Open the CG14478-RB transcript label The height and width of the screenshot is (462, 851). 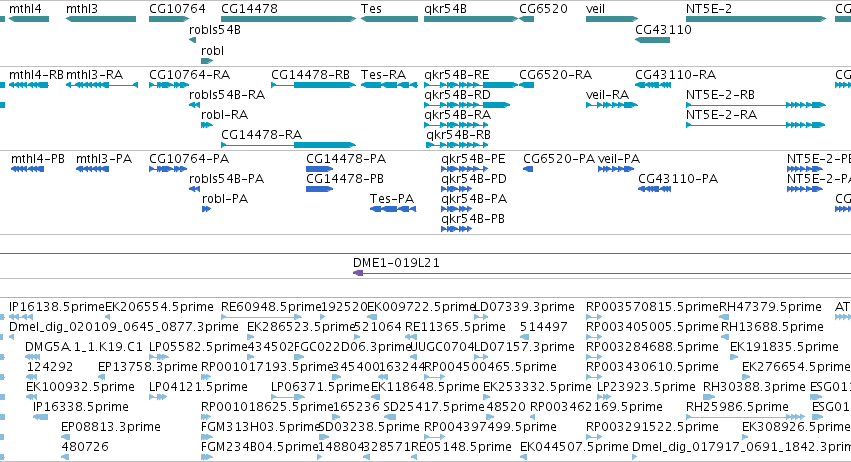click(310, 75)
